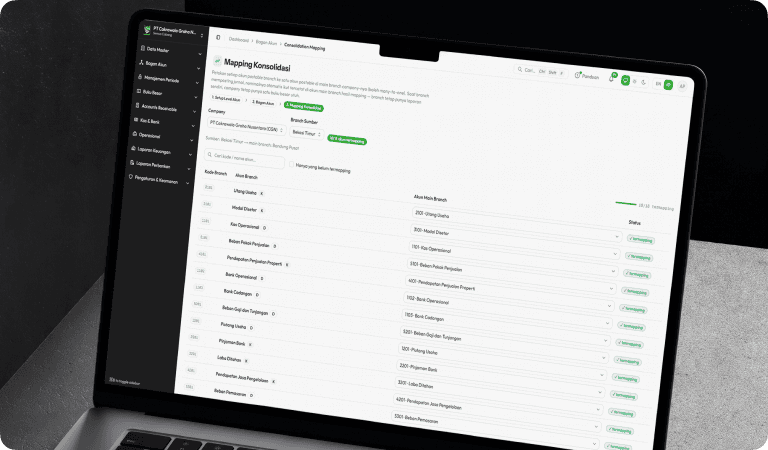
Task: Open the 3101 - Modal Disetor dropdown
Action: pyautogui.click(x=515, y=242)
